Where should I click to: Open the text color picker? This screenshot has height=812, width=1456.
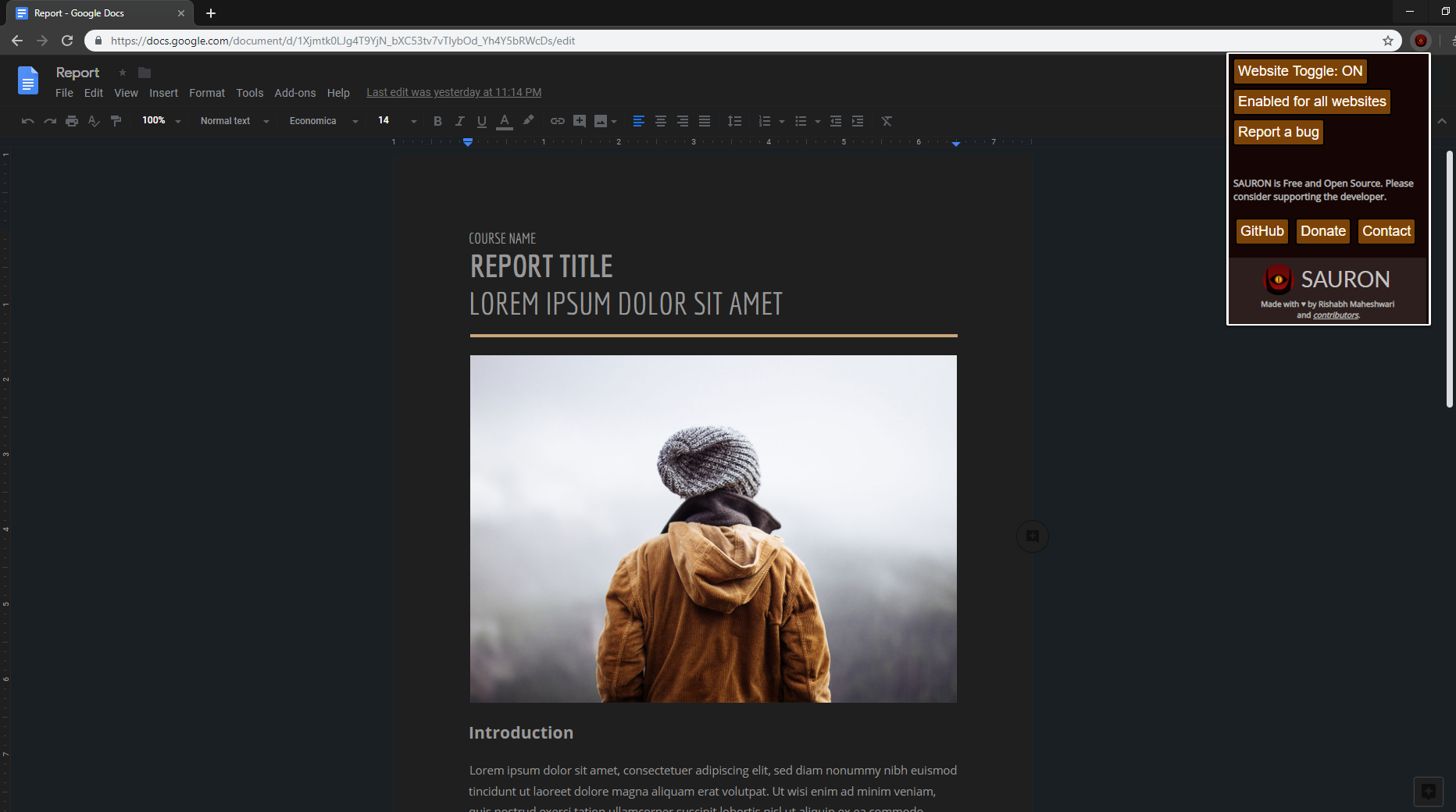(x=505, y=121)
